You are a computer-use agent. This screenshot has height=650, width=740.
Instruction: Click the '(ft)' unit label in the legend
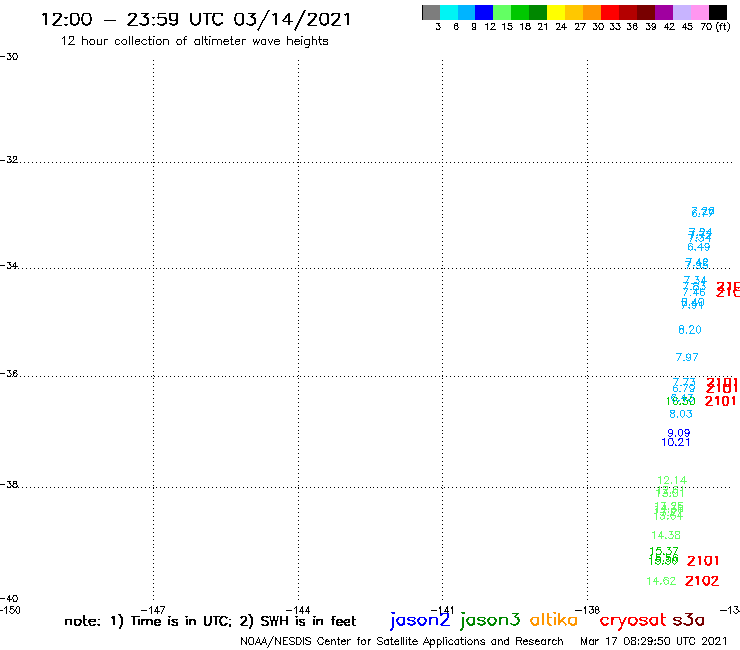(x=723, y=27)
